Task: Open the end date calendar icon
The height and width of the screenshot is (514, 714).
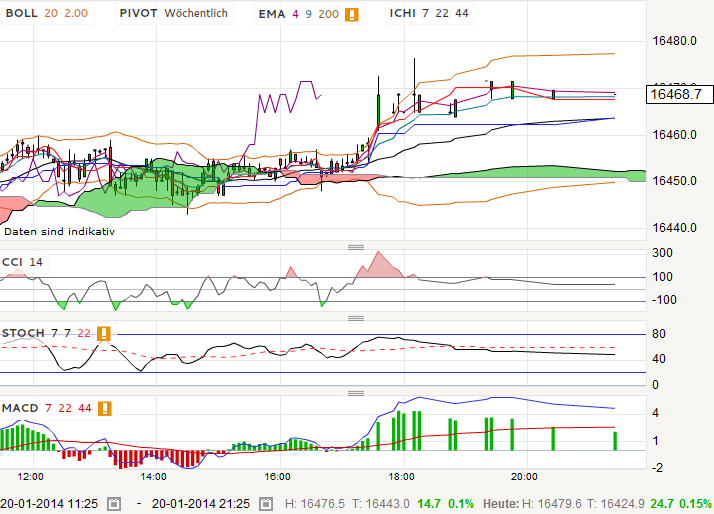Action: [x=266, y=504]
